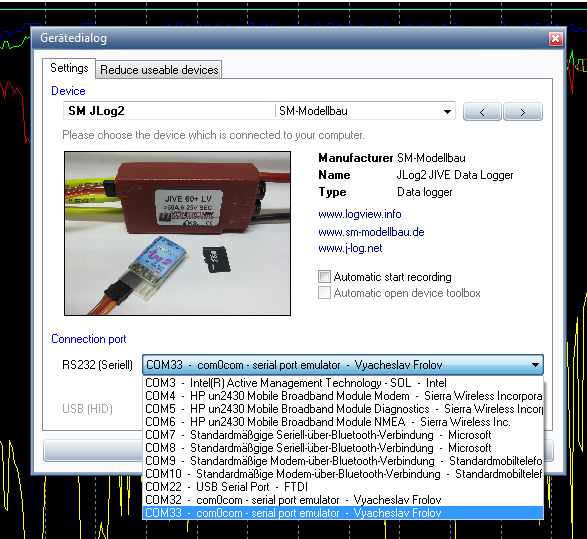Select COM32 com0com serial port emulator
587x539 pixels.
343,500
